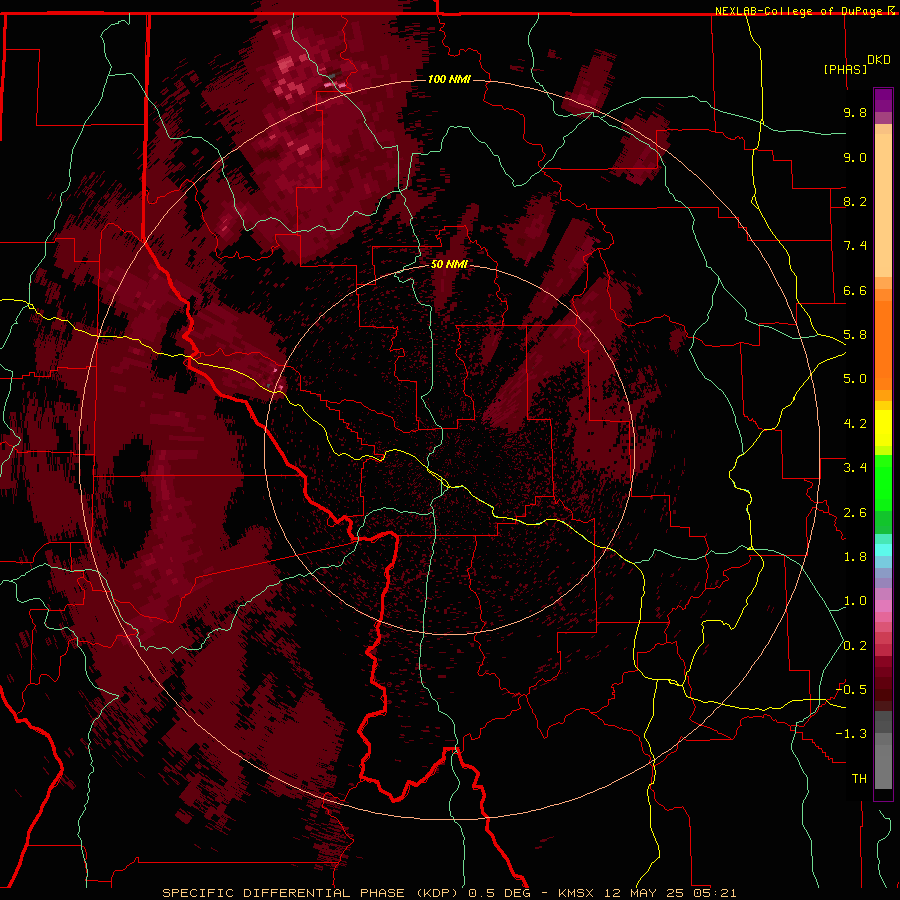Click the 9.8 legend value
Screen dimensions: 900x900
point(855,112)
